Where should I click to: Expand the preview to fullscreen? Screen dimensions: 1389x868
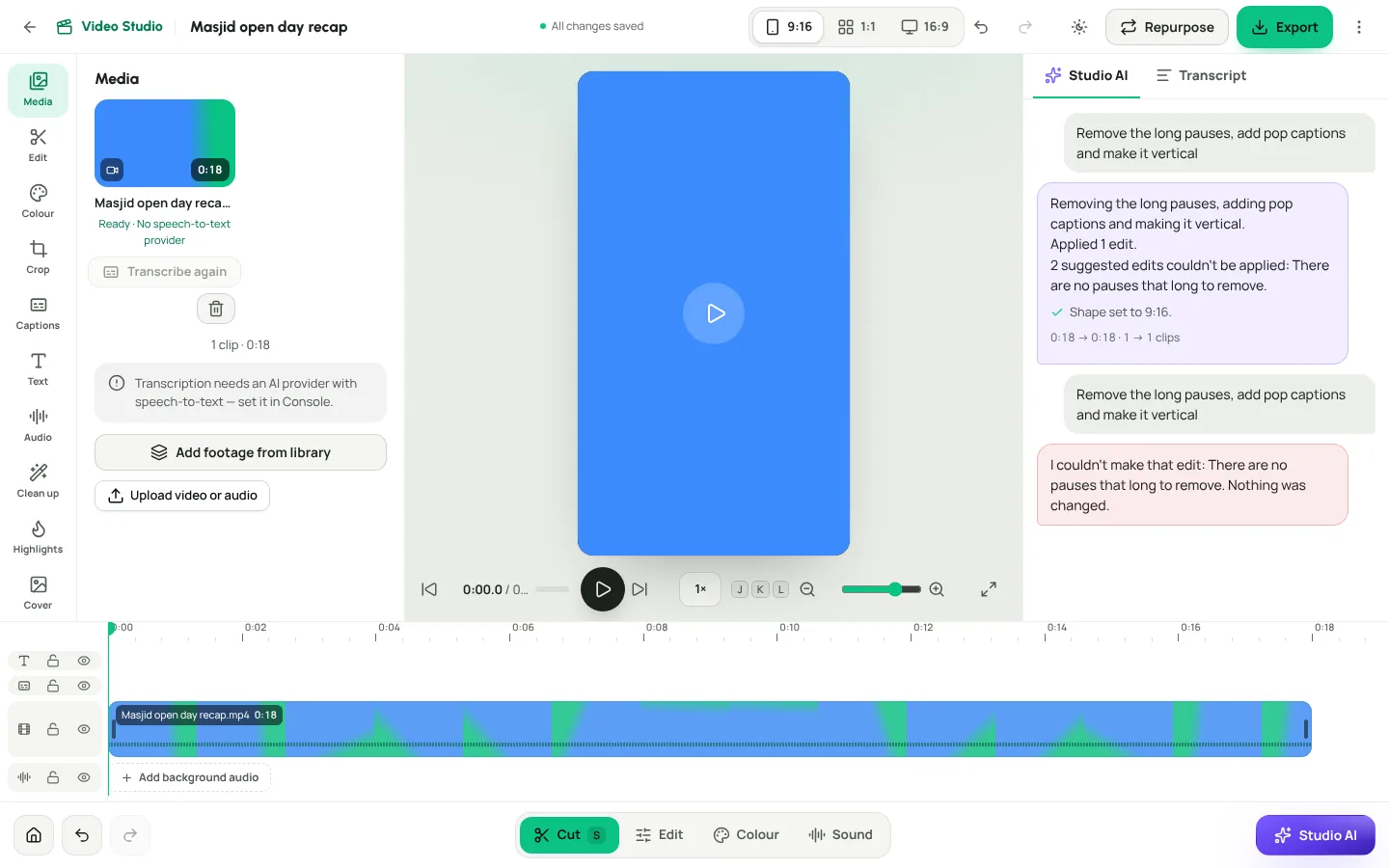click(x=989, y=589)
